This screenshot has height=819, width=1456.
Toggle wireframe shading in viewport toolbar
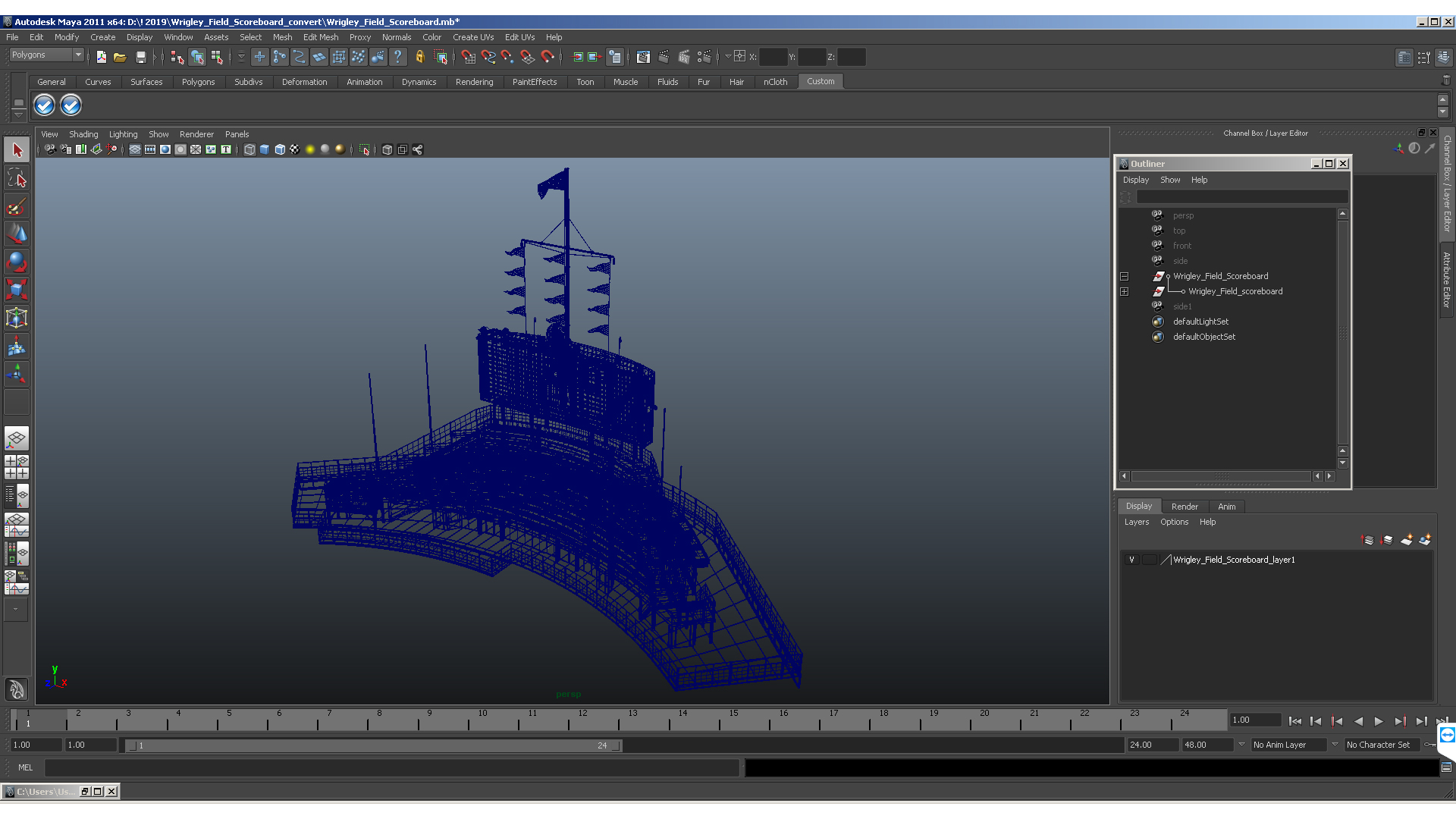[x=249, y=149]
